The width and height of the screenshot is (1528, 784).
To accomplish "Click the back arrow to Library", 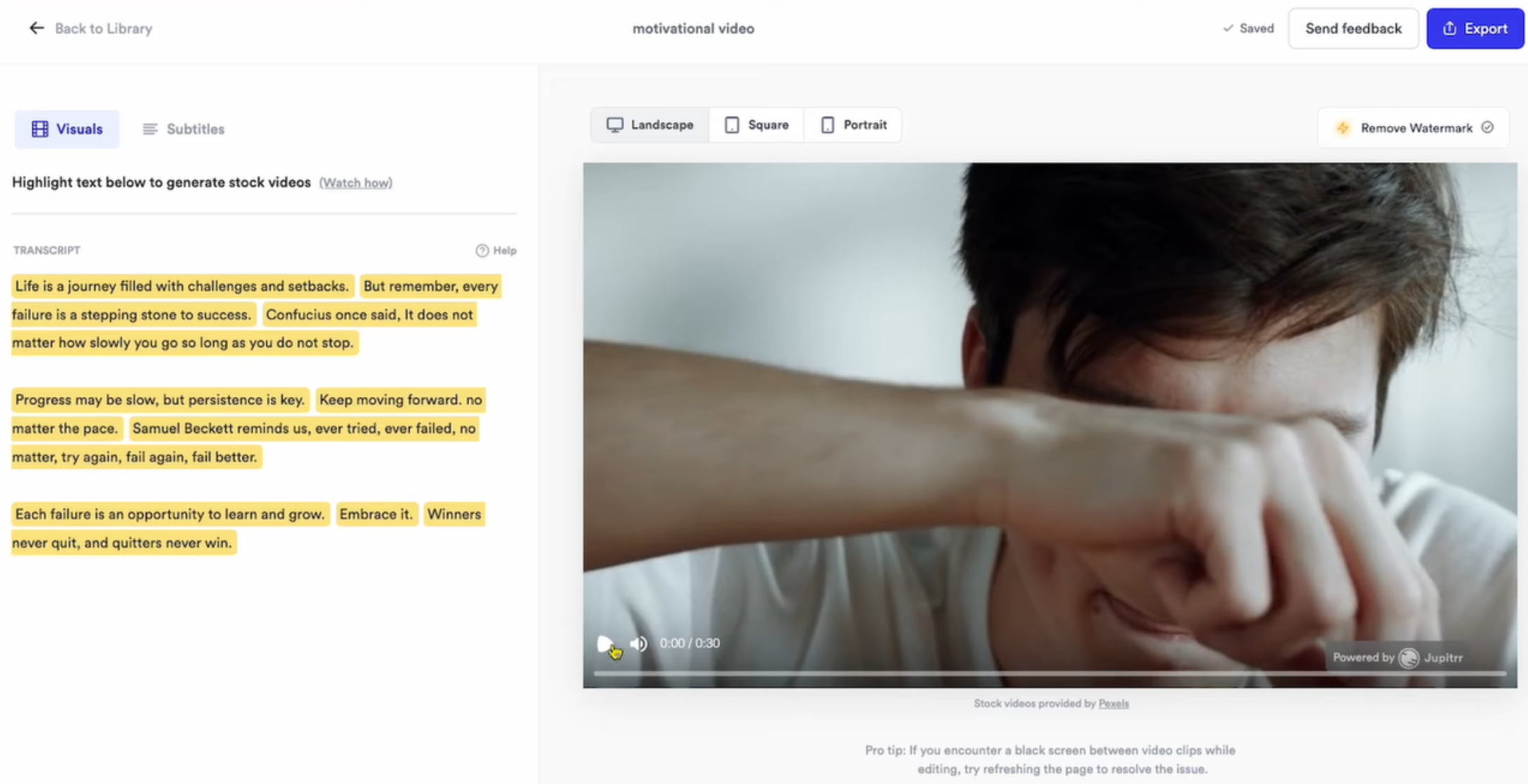I will point(36,28).
